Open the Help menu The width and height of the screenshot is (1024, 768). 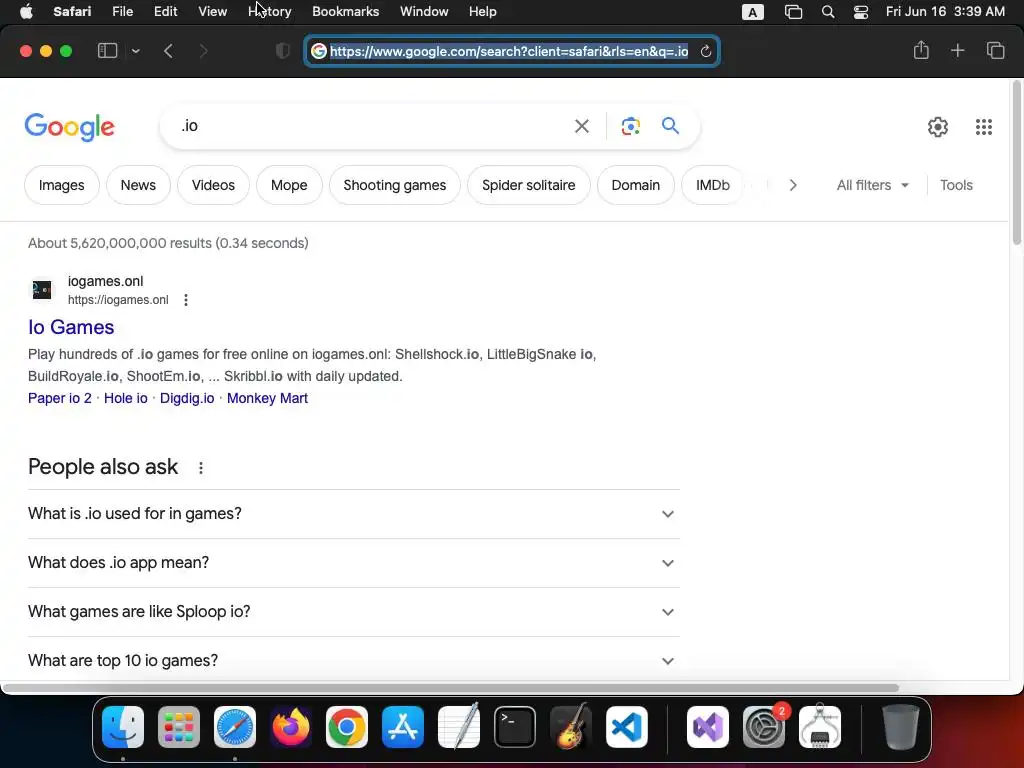[483, 12]
